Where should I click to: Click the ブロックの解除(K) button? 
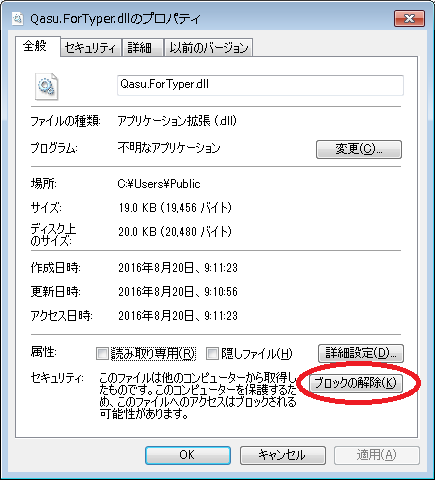(356, 383)
